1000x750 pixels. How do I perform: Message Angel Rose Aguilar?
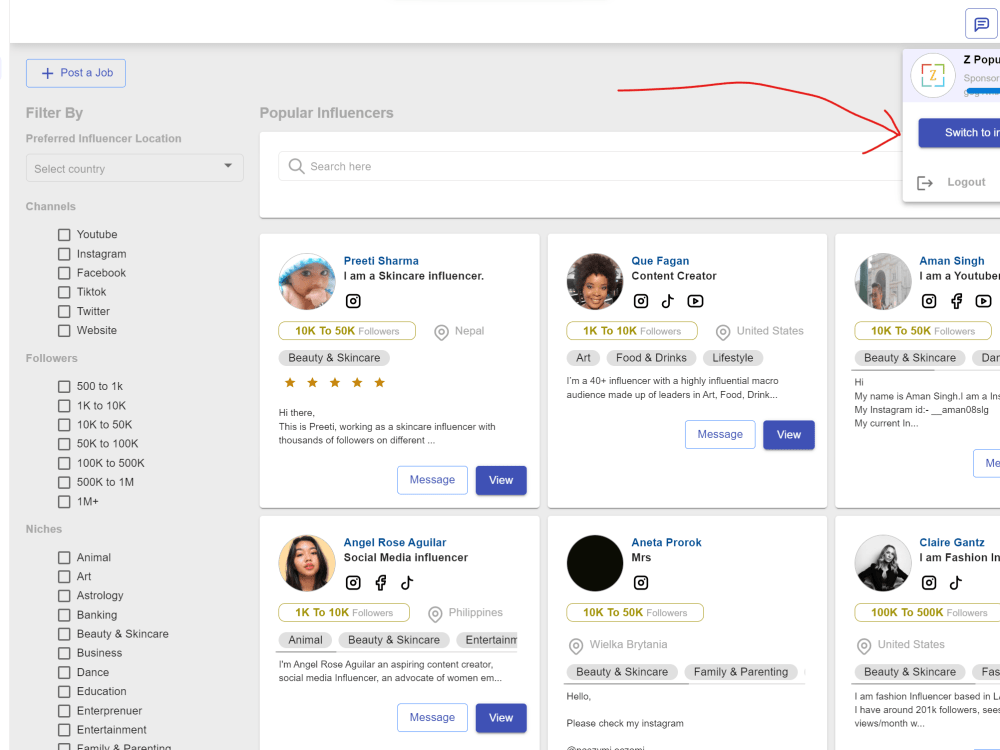point(432,717)
